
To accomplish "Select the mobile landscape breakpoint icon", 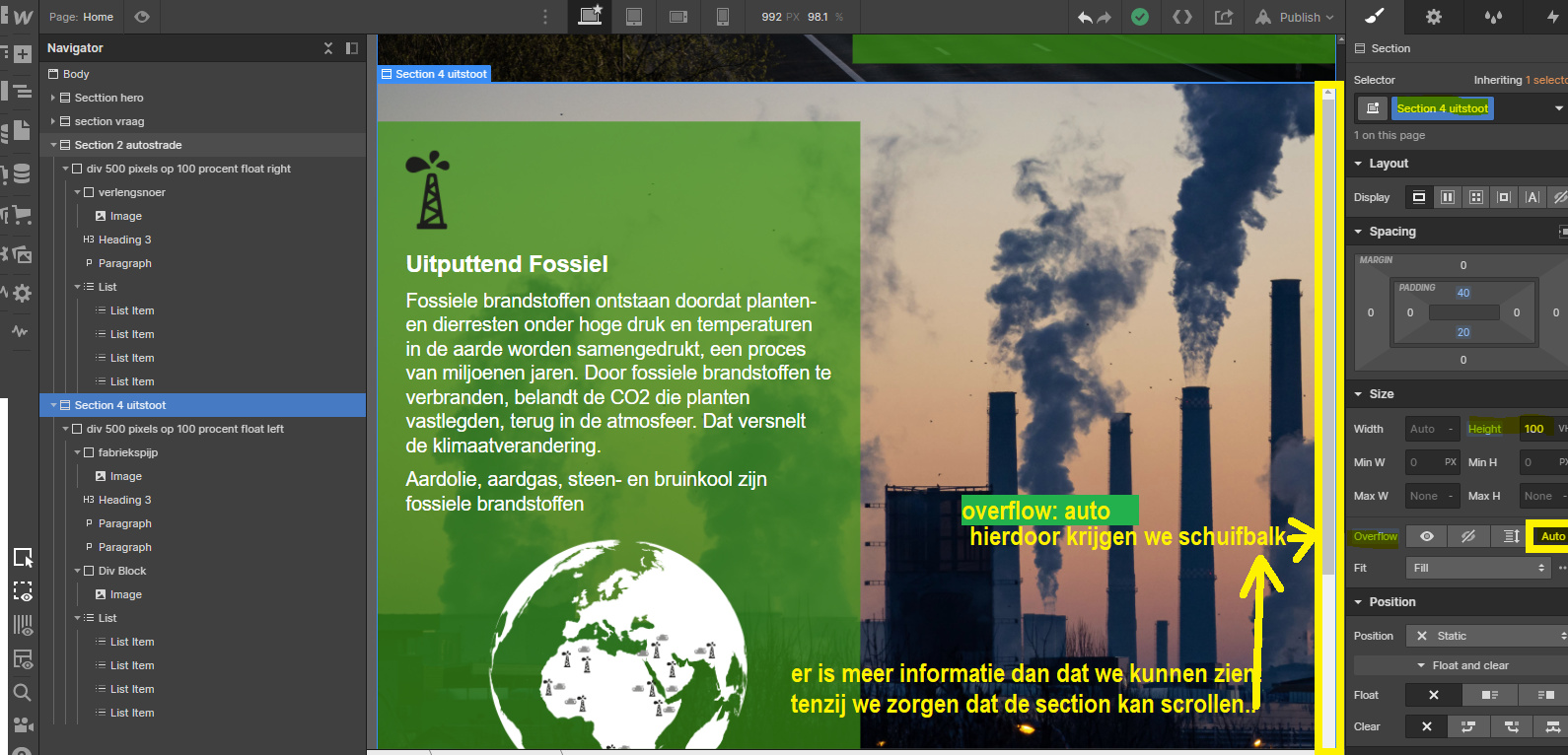I will [x=678, y=17].
